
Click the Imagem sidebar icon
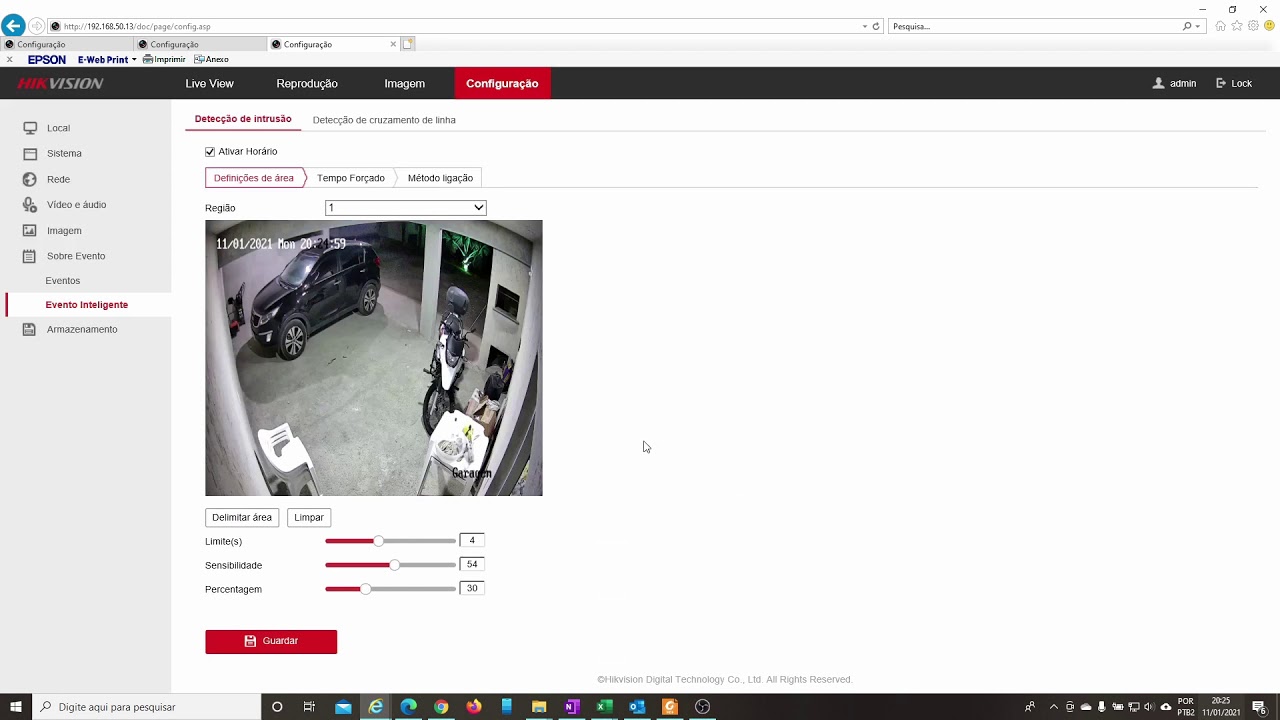[x=30, y=231]
